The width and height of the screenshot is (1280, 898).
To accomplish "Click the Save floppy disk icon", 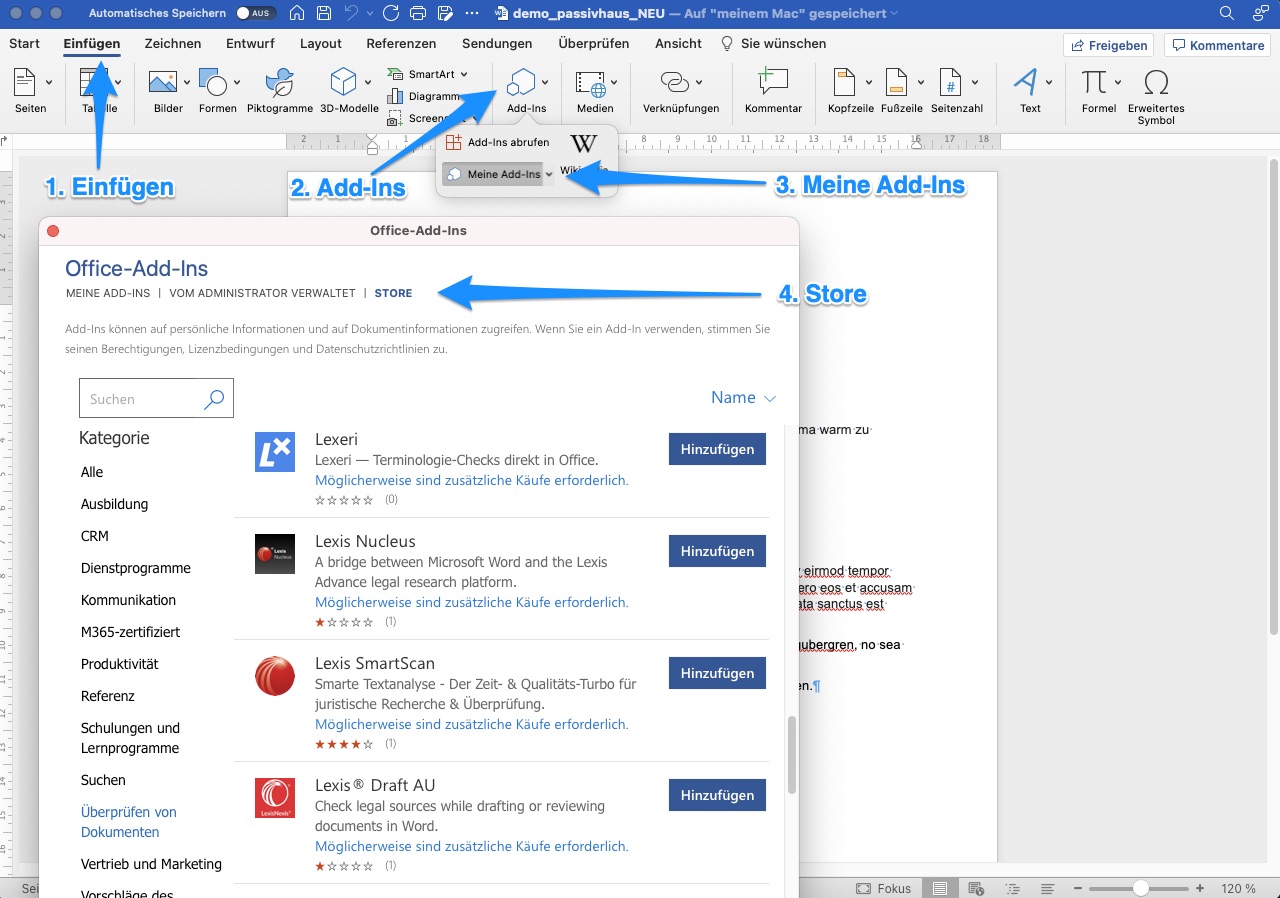I will click(324, 14).
